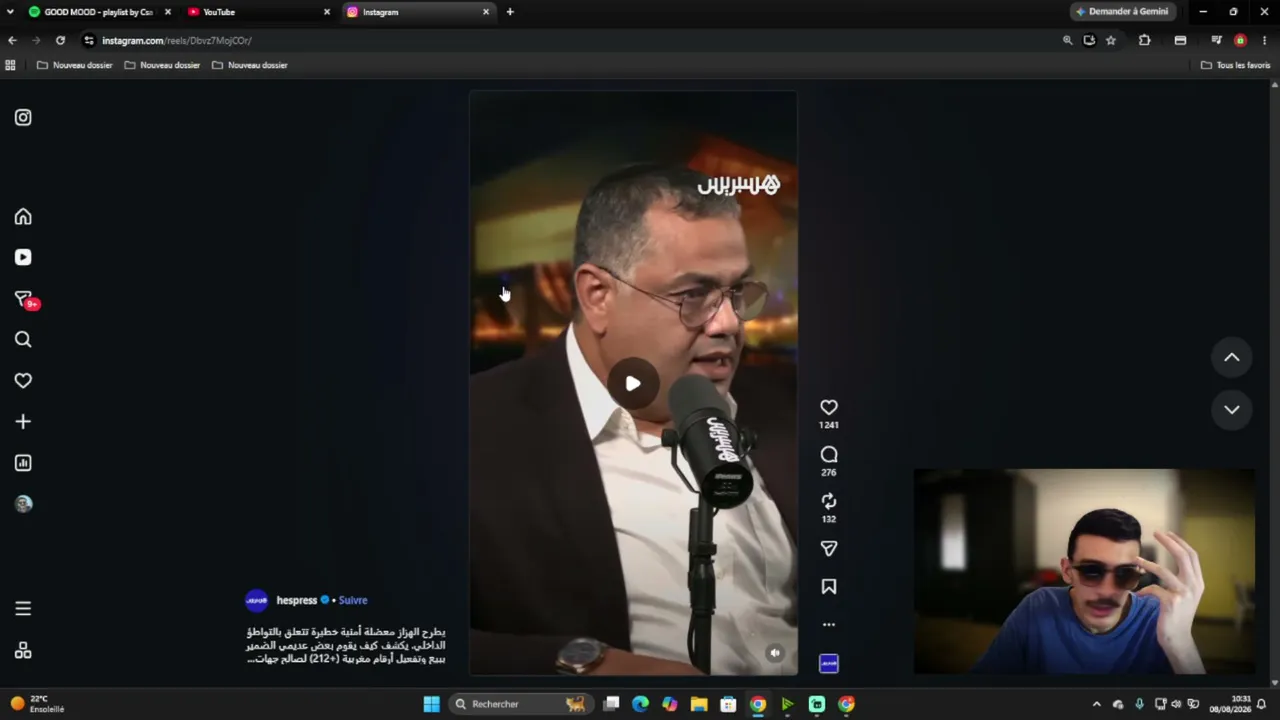Launch Microsoft Edge from the taskbar

pyautogui.click(x=641, y=704)
